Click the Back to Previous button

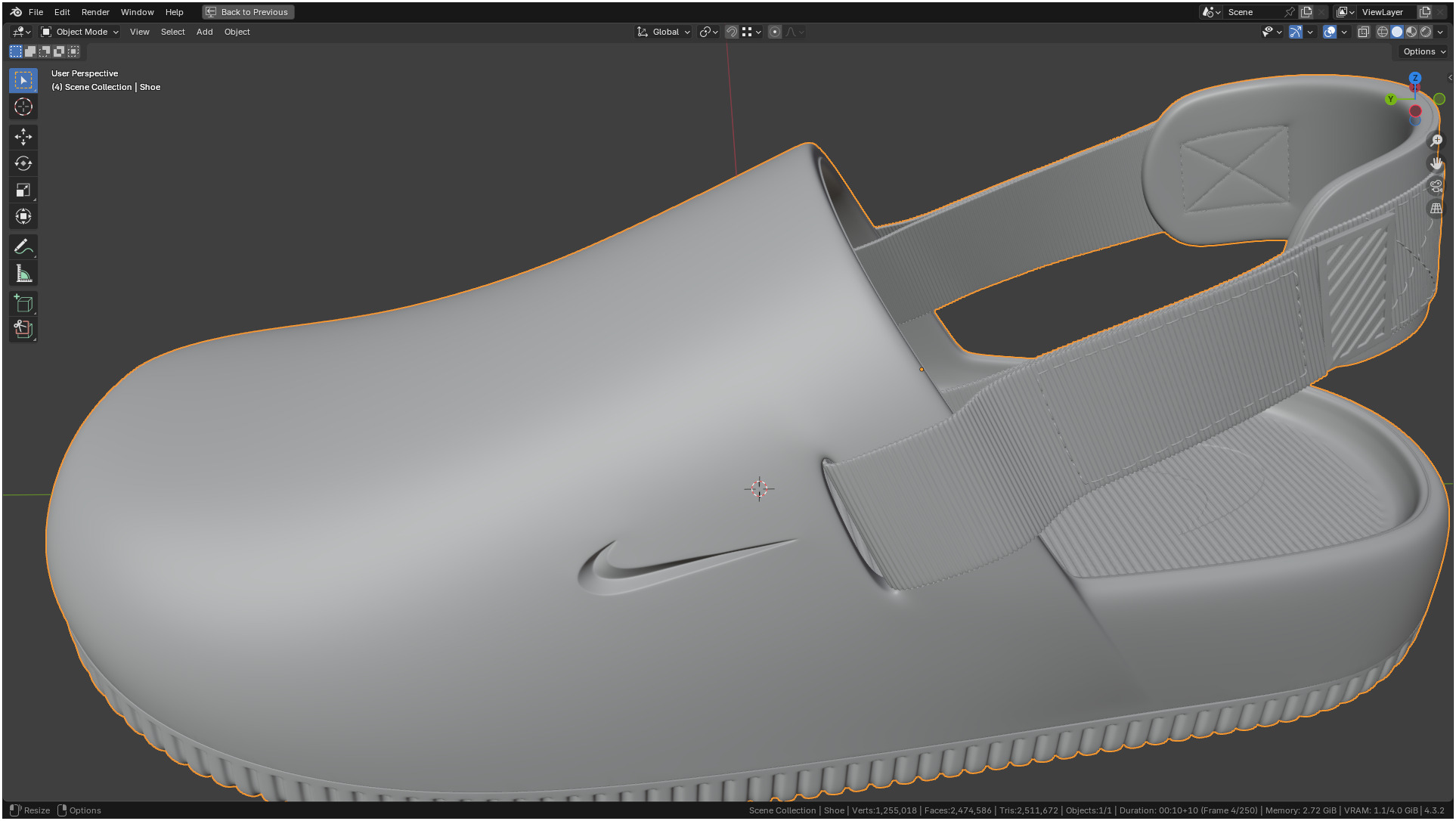(248, 12)
